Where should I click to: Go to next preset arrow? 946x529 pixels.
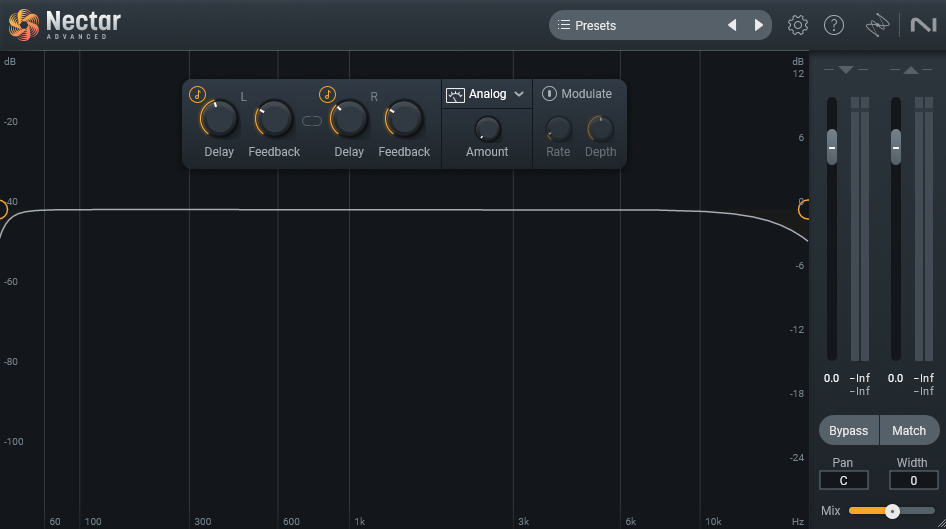click(758, 25)
